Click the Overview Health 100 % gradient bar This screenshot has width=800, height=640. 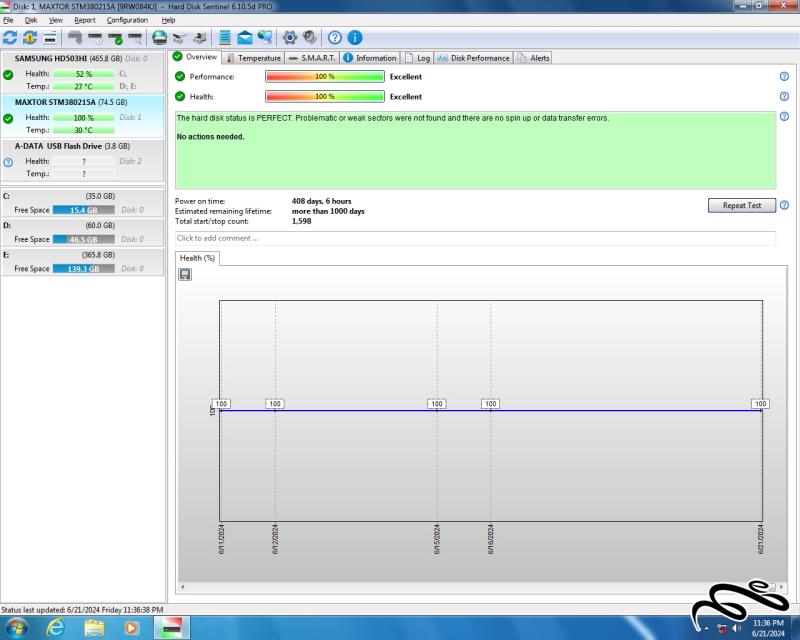pyautogui.click(x=325, y=96)
